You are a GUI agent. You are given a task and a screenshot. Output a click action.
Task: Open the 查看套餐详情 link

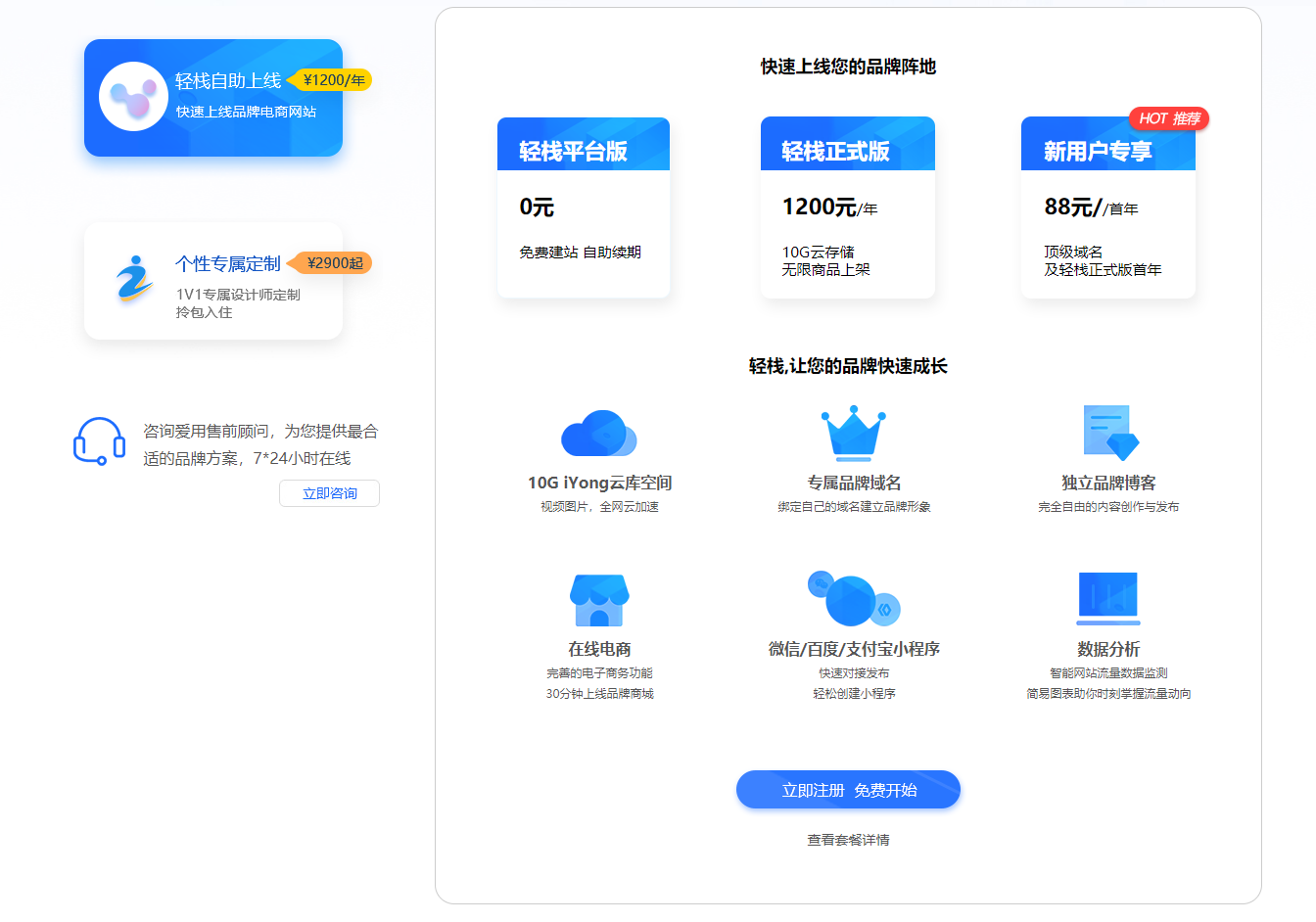click(x=848, y=840)
